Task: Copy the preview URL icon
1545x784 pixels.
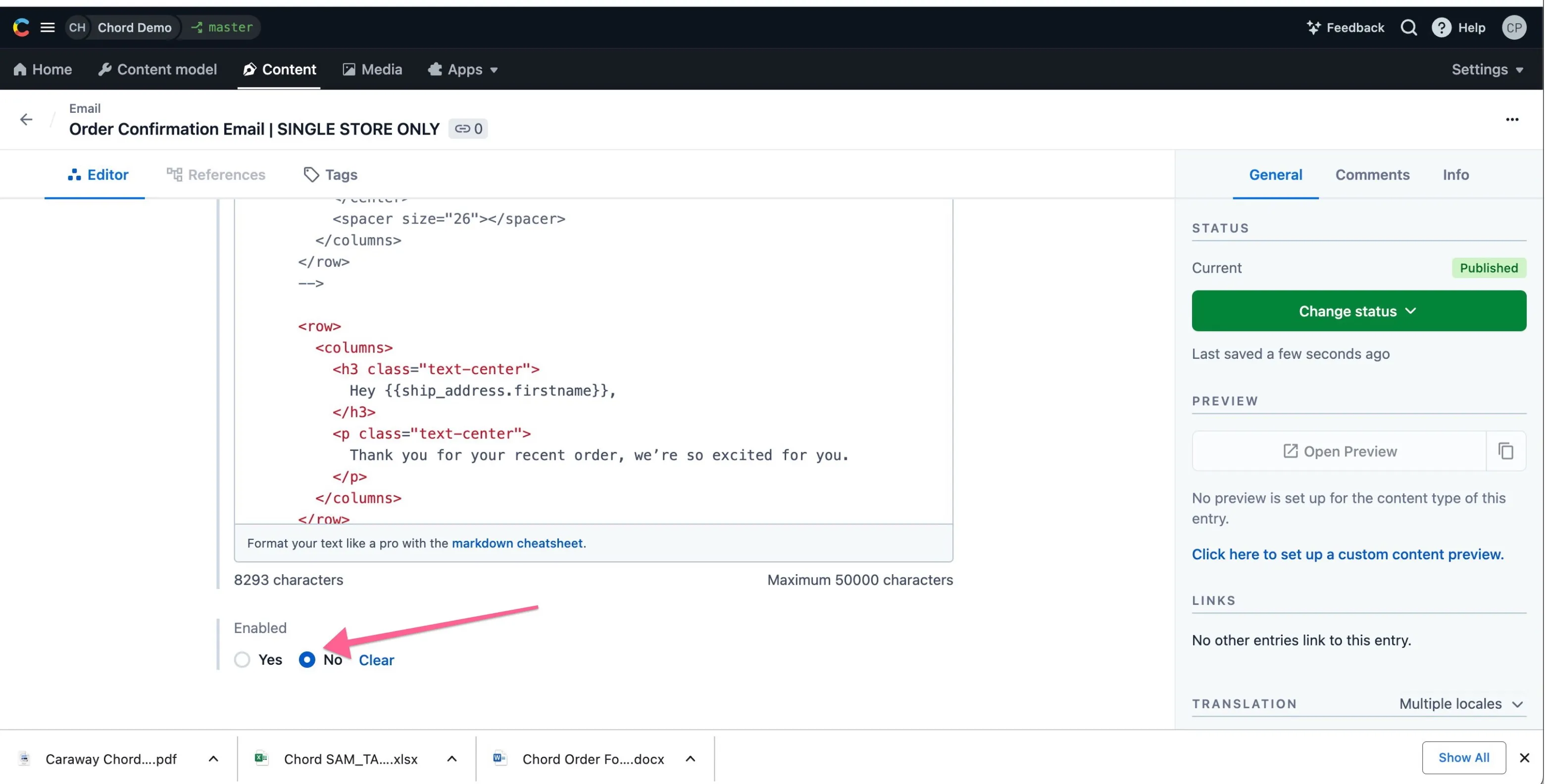Action: [x=1506, y=450]
